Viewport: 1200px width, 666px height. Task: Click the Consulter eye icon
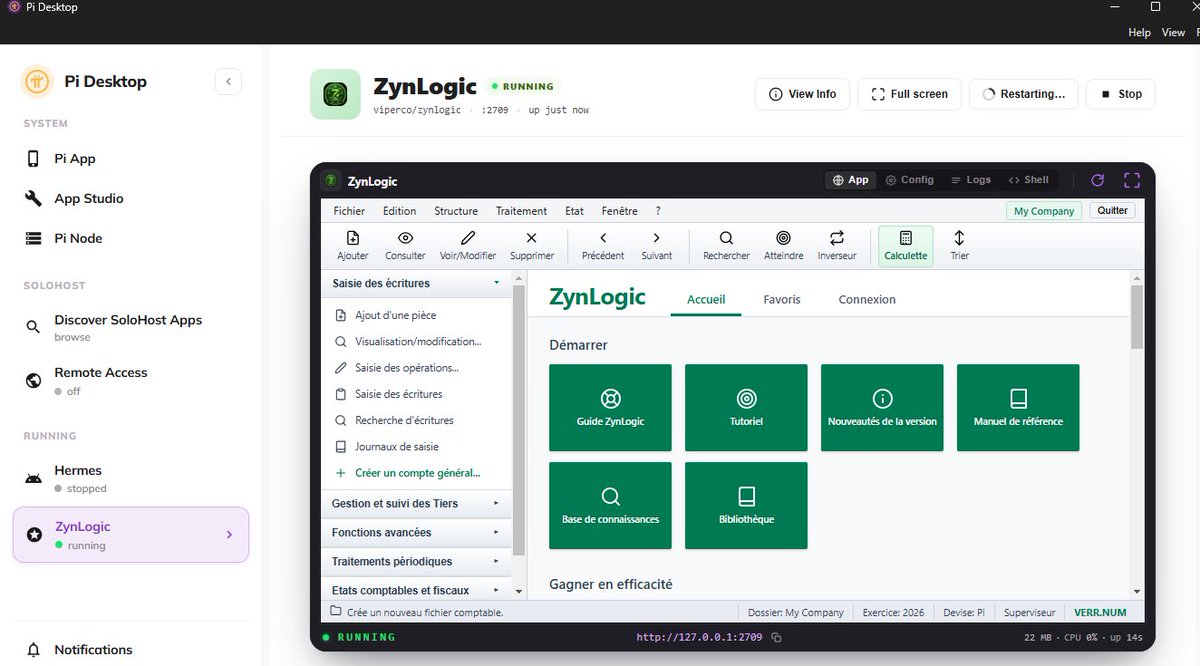pyautogui.click(x=405, y=238)
